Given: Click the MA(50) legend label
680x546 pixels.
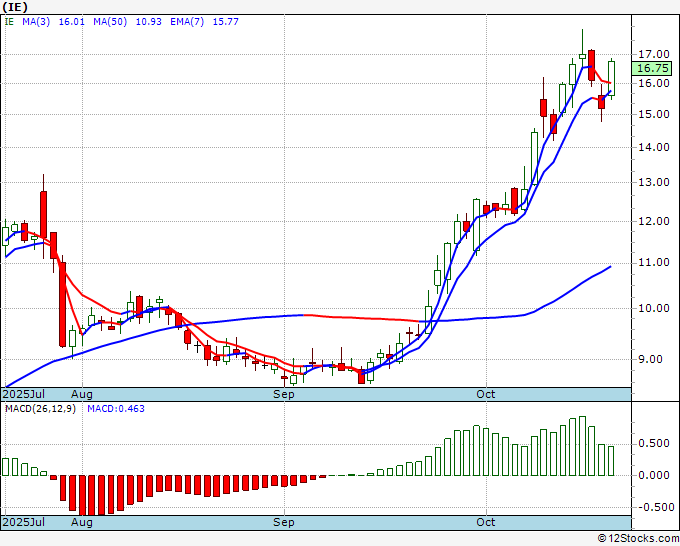Looking at the screenshot, I should 110,22.
